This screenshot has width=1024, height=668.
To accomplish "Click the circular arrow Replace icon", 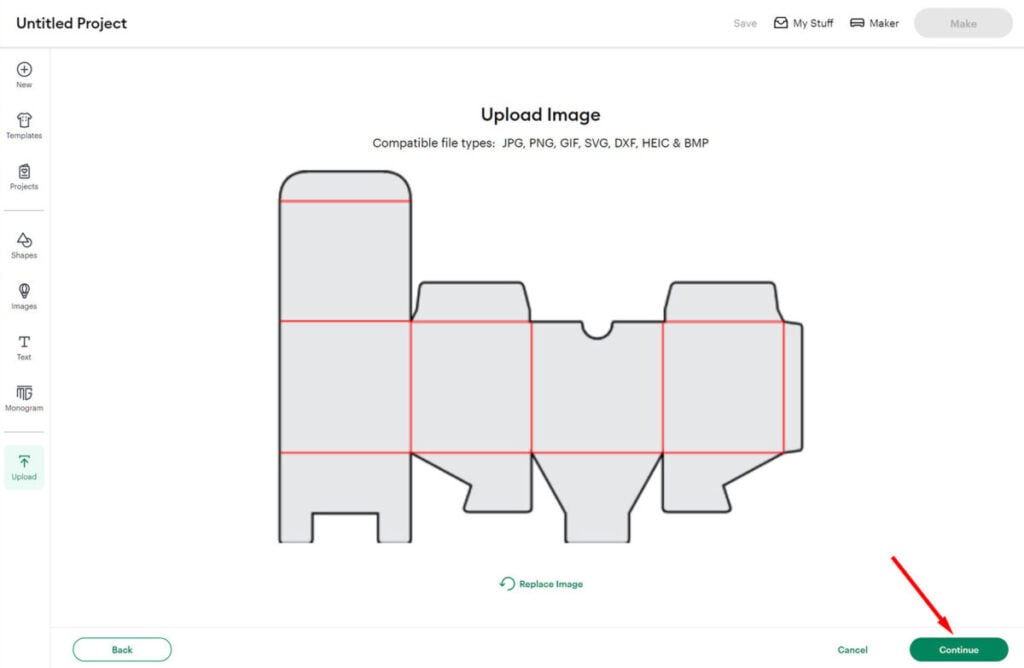I will click(507, 584).
